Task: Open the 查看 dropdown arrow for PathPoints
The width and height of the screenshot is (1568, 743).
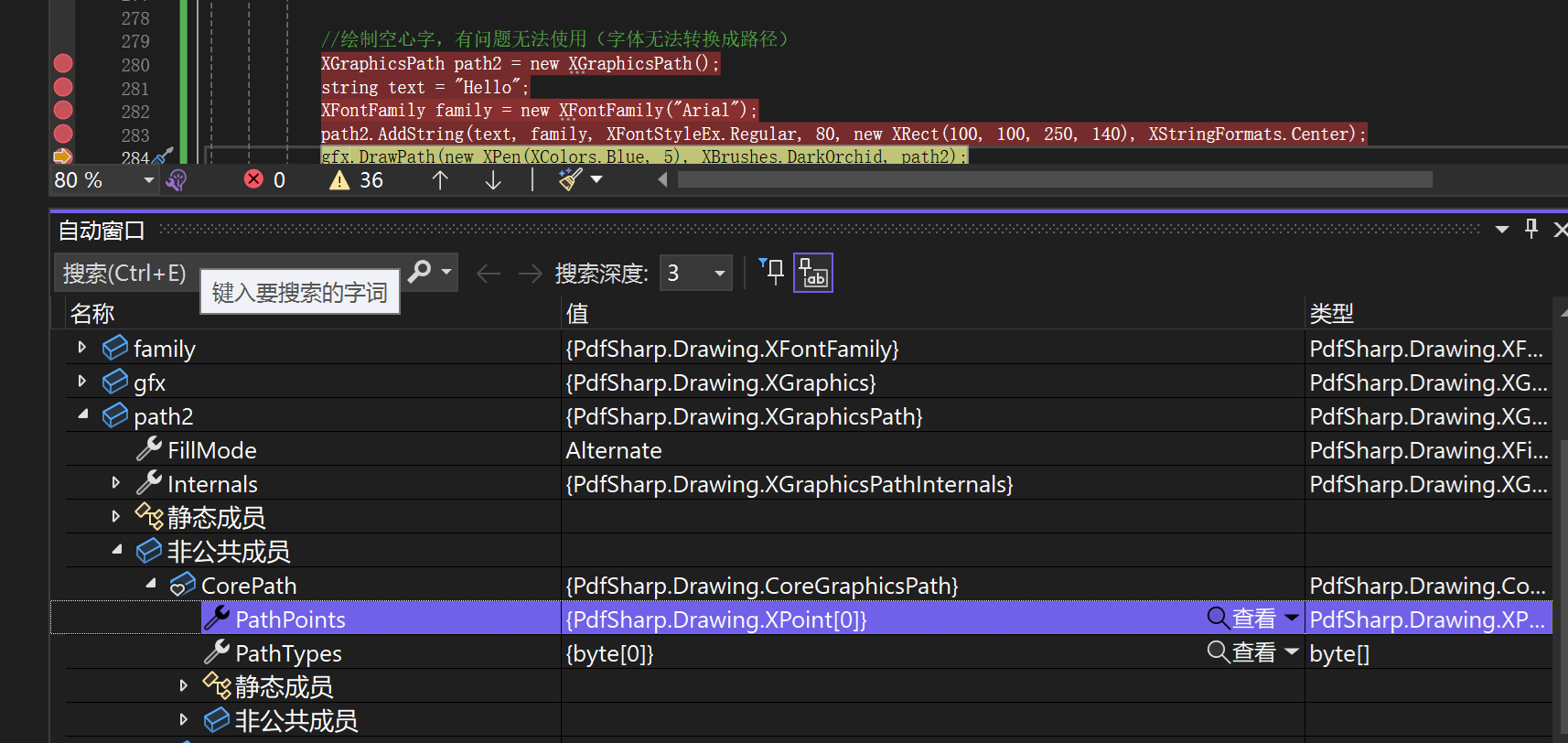Action: pyautogui.click(x=1292, y=618)
